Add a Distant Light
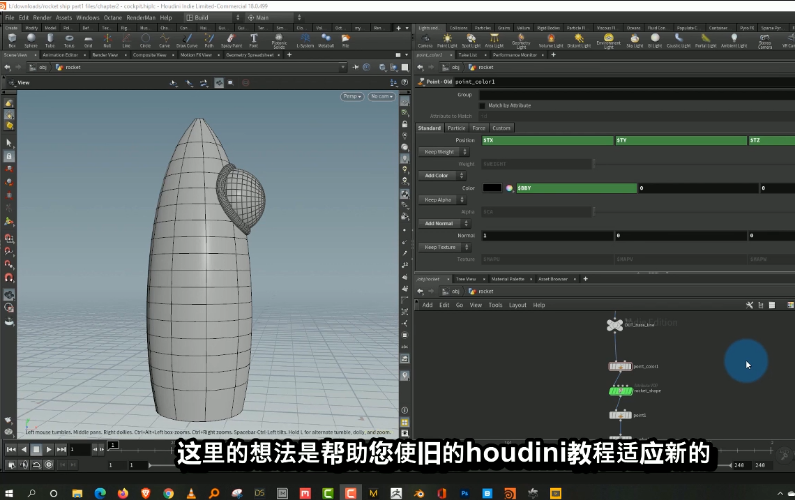 click(x=579, y=41)
